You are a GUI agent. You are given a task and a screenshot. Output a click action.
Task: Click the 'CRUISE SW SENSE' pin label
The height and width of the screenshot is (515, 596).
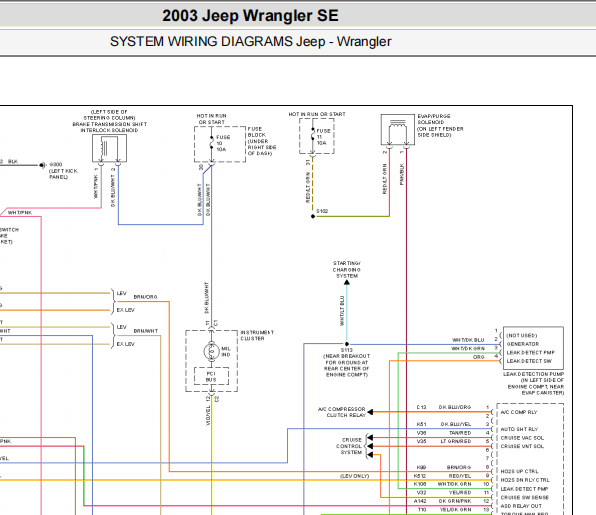click(x=525, y=497)
